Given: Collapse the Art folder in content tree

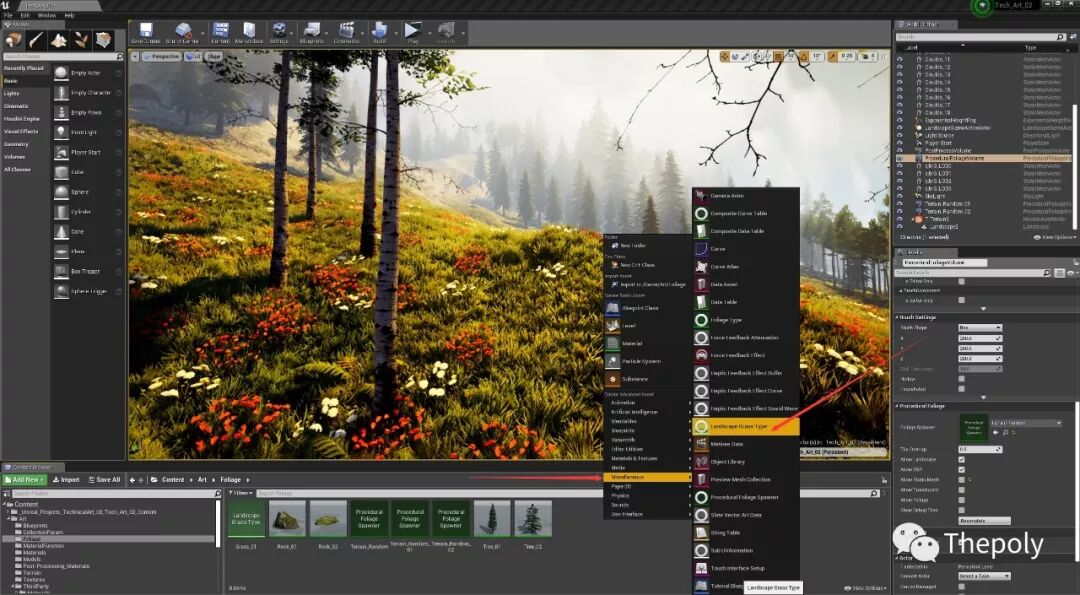Looking at the screenshot, I should click(x=9, y=519).
